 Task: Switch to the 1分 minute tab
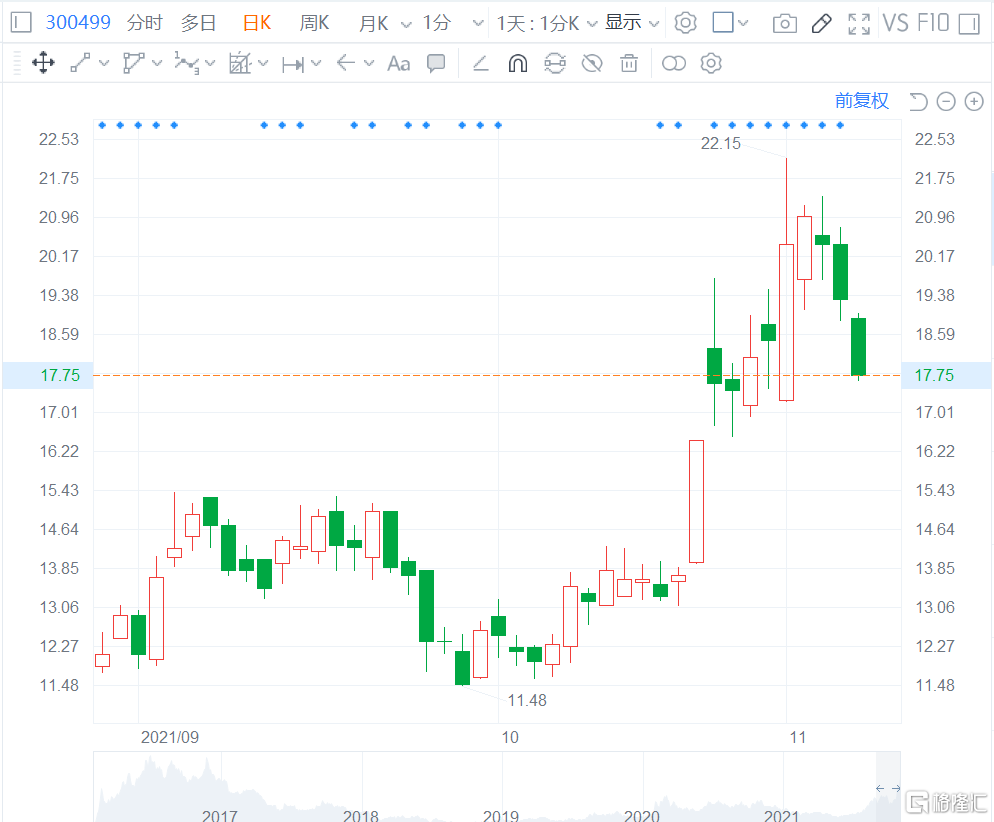pos(437,23)
